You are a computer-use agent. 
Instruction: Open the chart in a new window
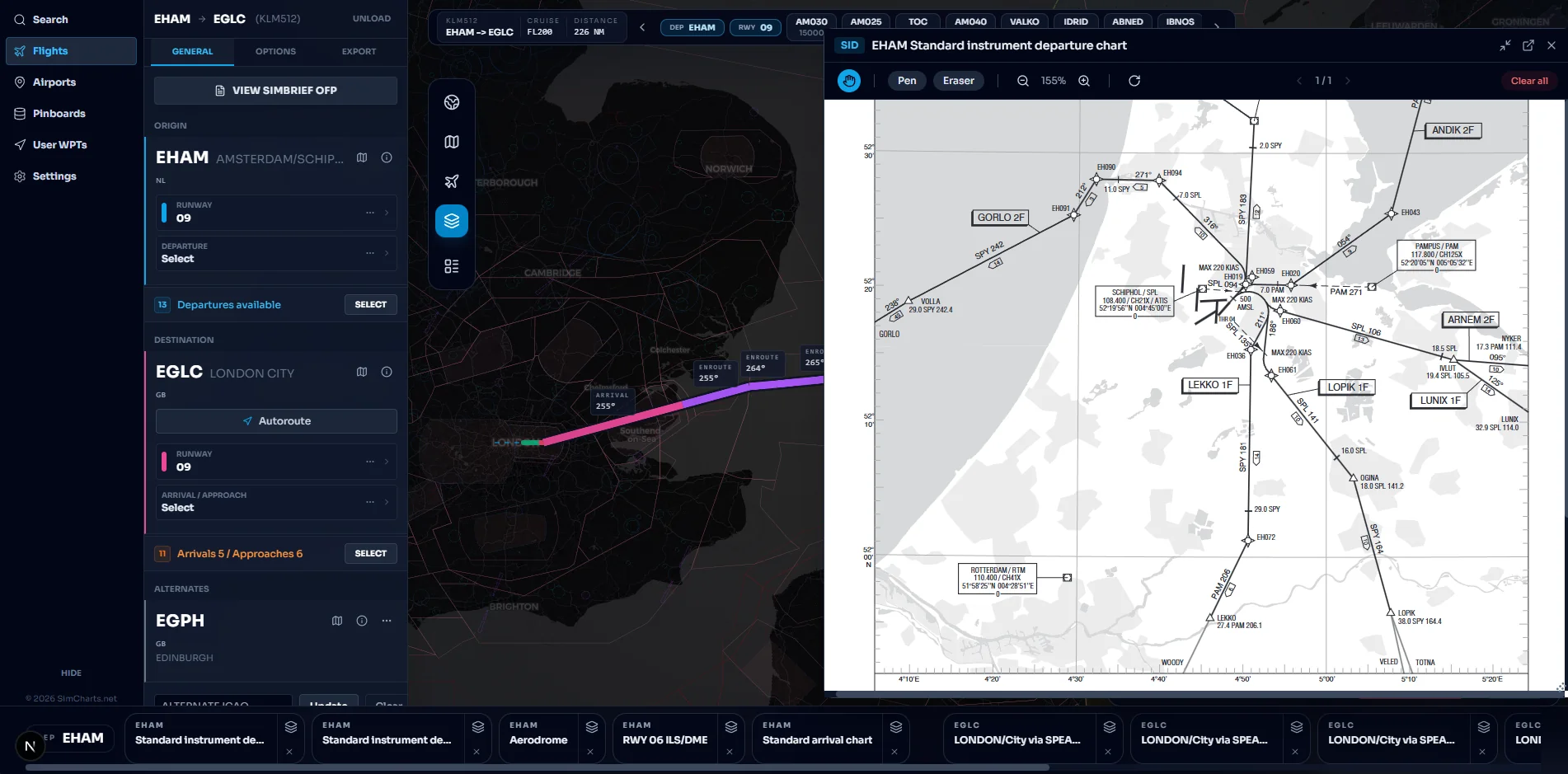[x=1528, y=45]
